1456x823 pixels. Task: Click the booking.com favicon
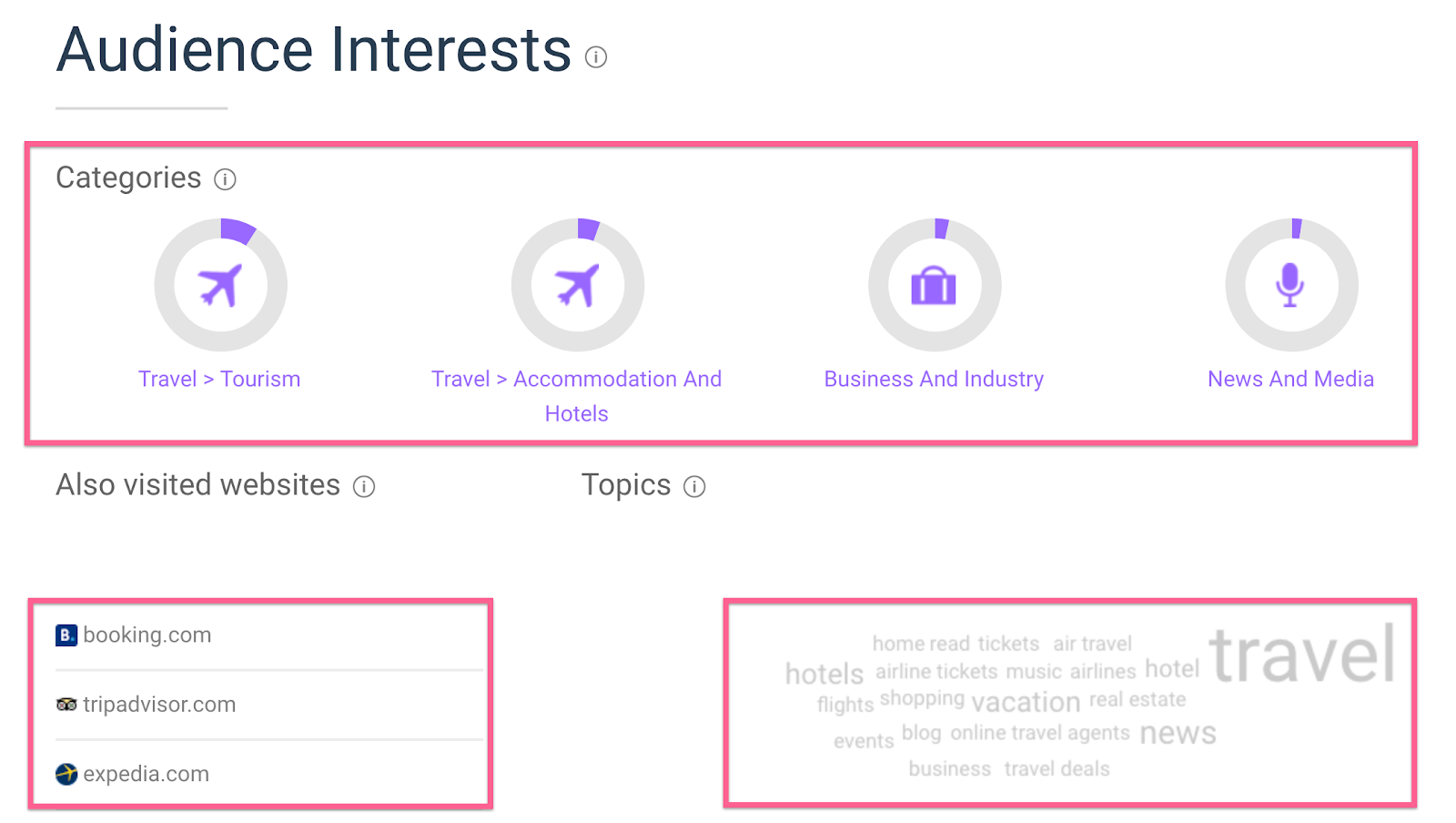[x=66, y=635]
